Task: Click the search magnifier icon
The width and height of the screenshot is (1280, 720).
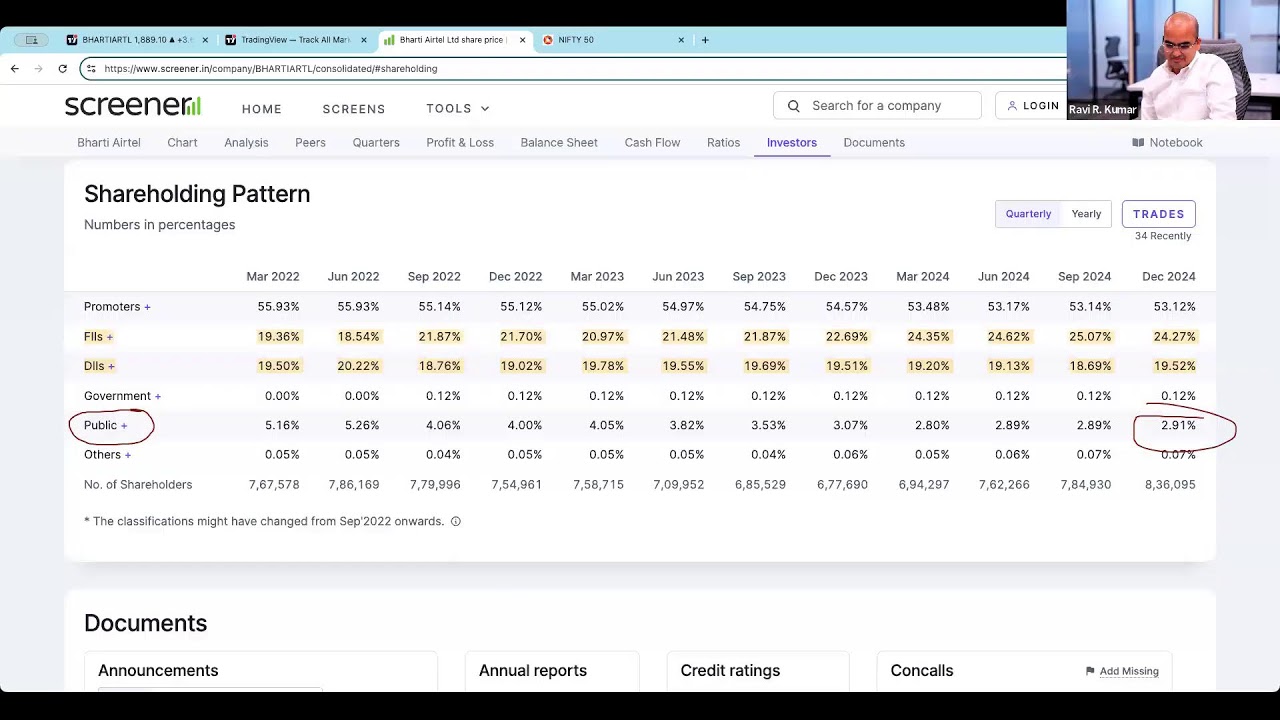Action: (793, 106)
